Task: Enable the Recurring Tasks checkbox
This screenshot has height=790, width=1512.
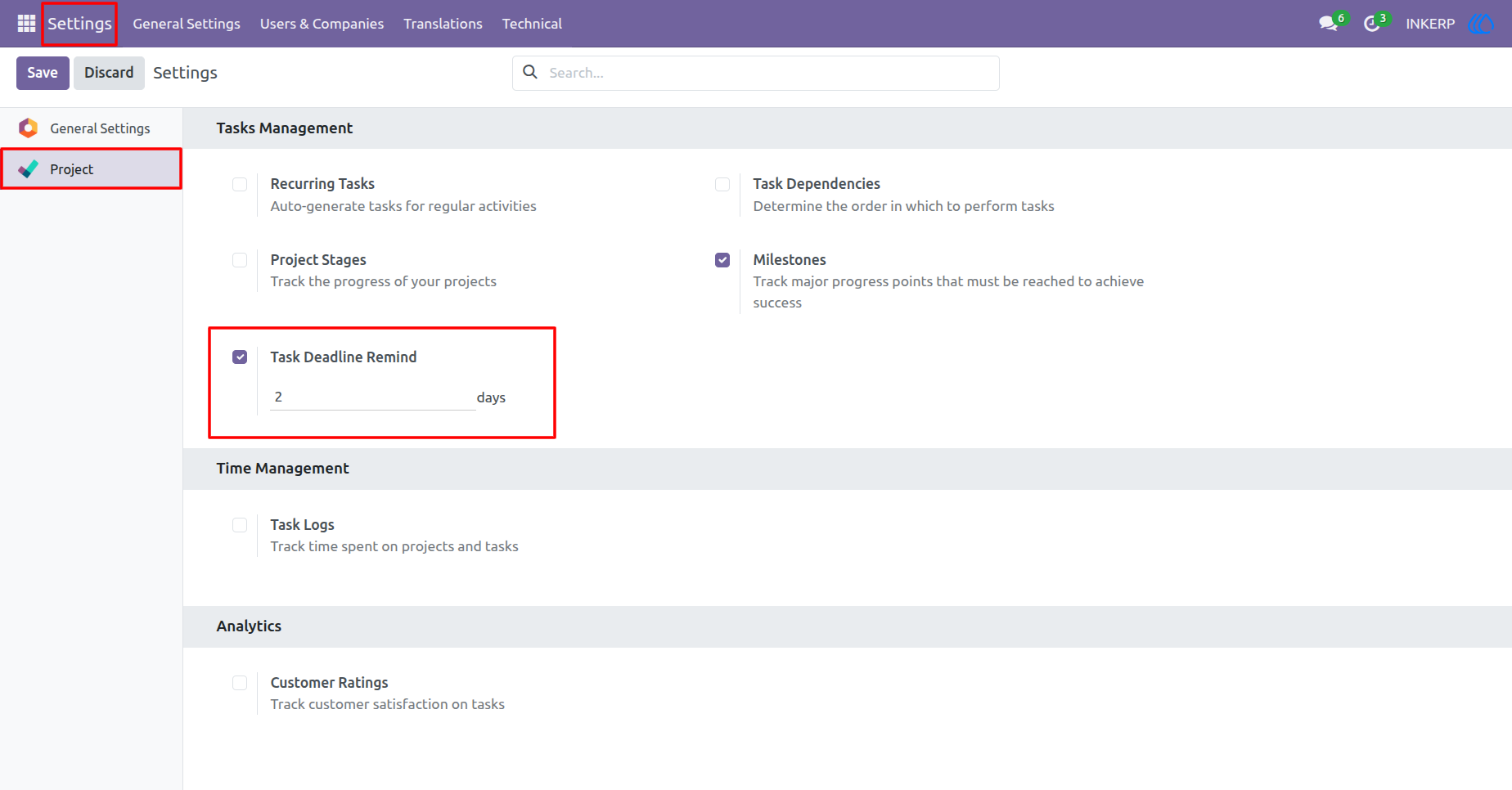Action: coord(240,184)
